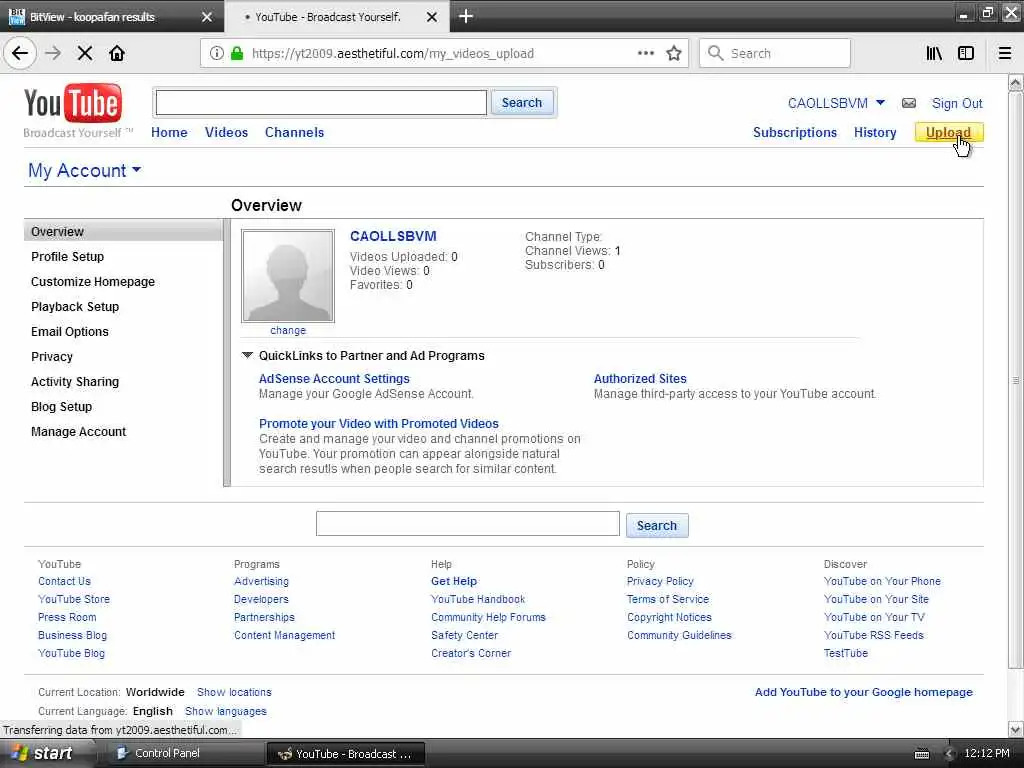The image size is (1024, 768).
Task: Click the change link under avatar
Action: [x=288, y=330]
